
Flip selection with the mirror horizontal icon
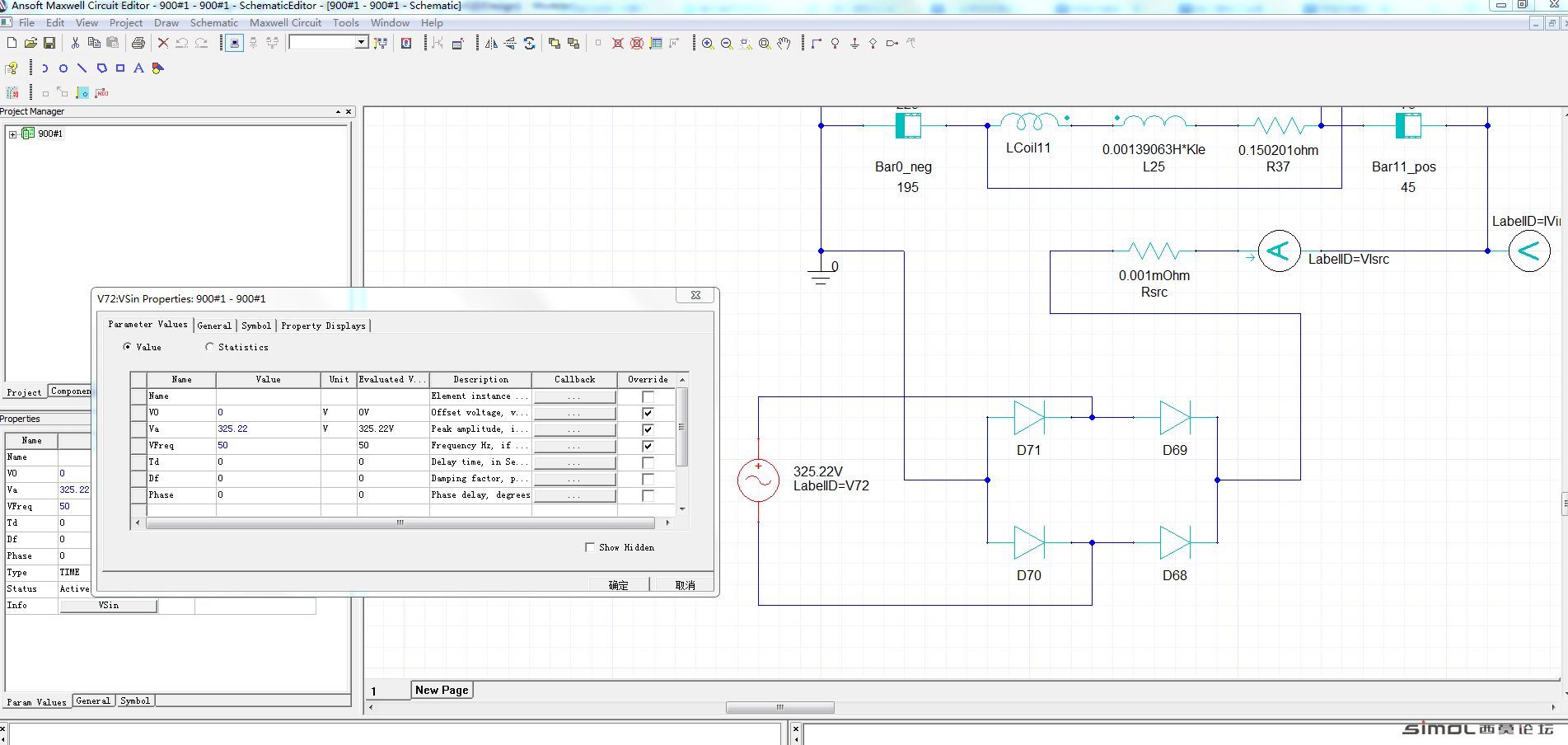coord(491,43)
